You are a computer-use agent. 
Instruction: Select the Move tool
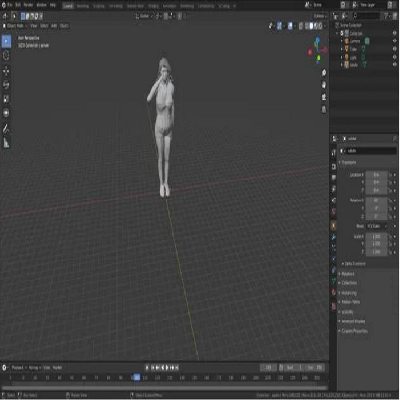pos(6,71)
